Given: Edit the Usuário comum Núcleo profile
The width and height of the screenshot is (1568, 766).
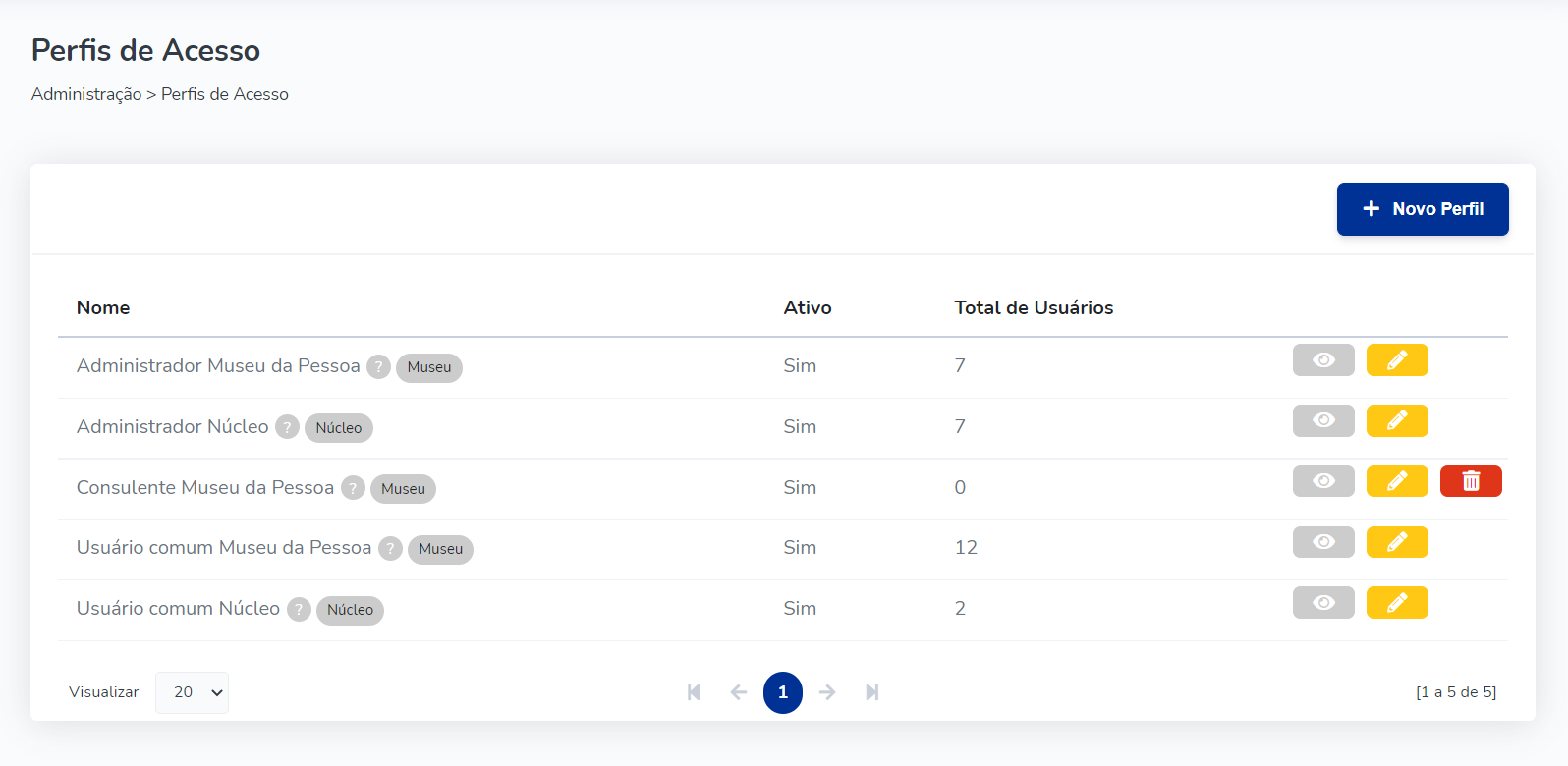Looking at the screenshot, I should point(1396,603).
